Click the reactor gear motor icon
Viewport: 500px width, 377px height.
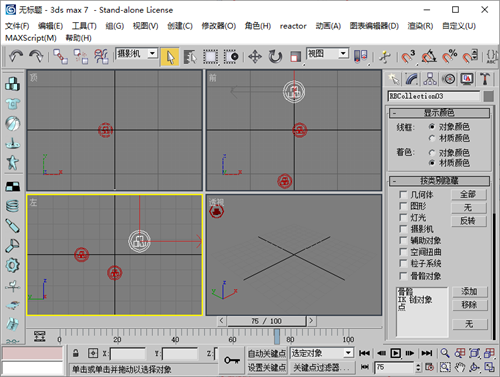click(x=13, y=265)
